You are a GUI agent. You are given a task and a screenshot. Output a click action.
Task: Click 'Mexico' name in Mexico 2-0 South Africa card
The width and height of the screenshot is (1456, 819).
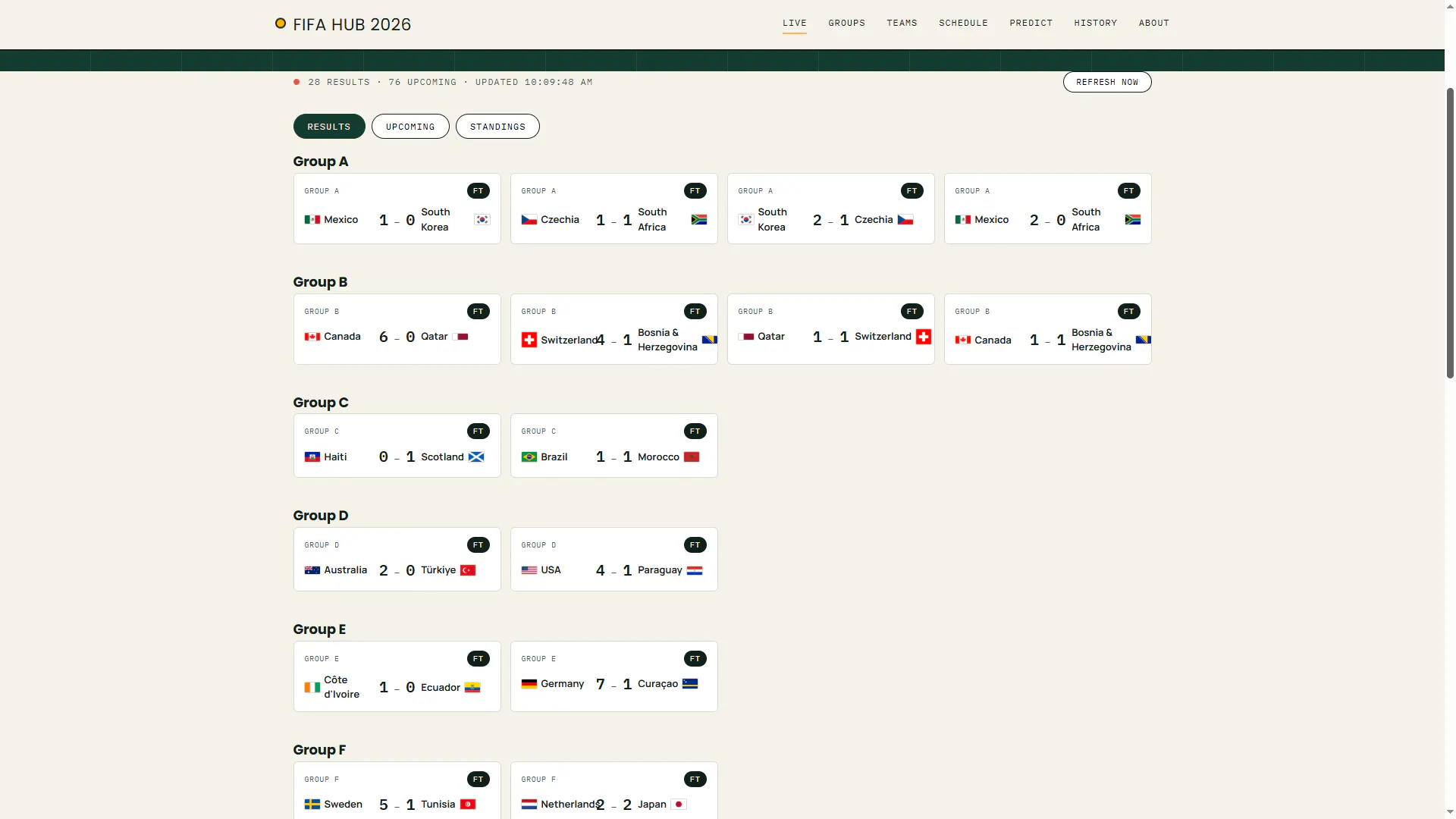(x=992, y=220)
